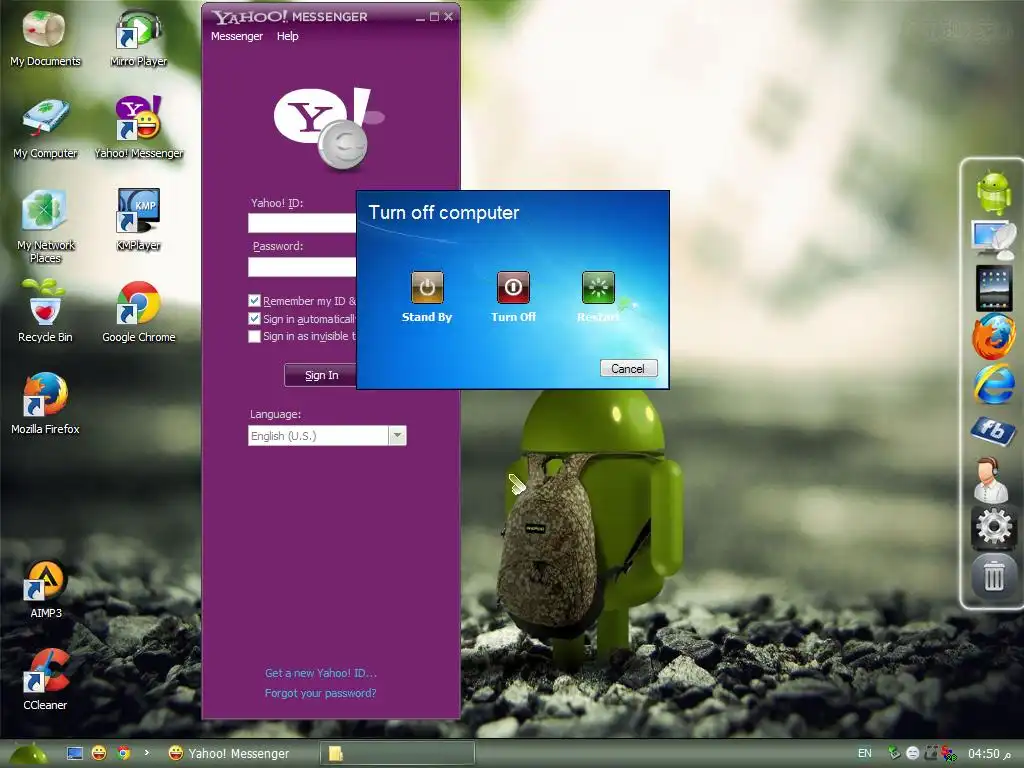
Task: Open the Forgot your password link
Action: click(x=321, y=693)
